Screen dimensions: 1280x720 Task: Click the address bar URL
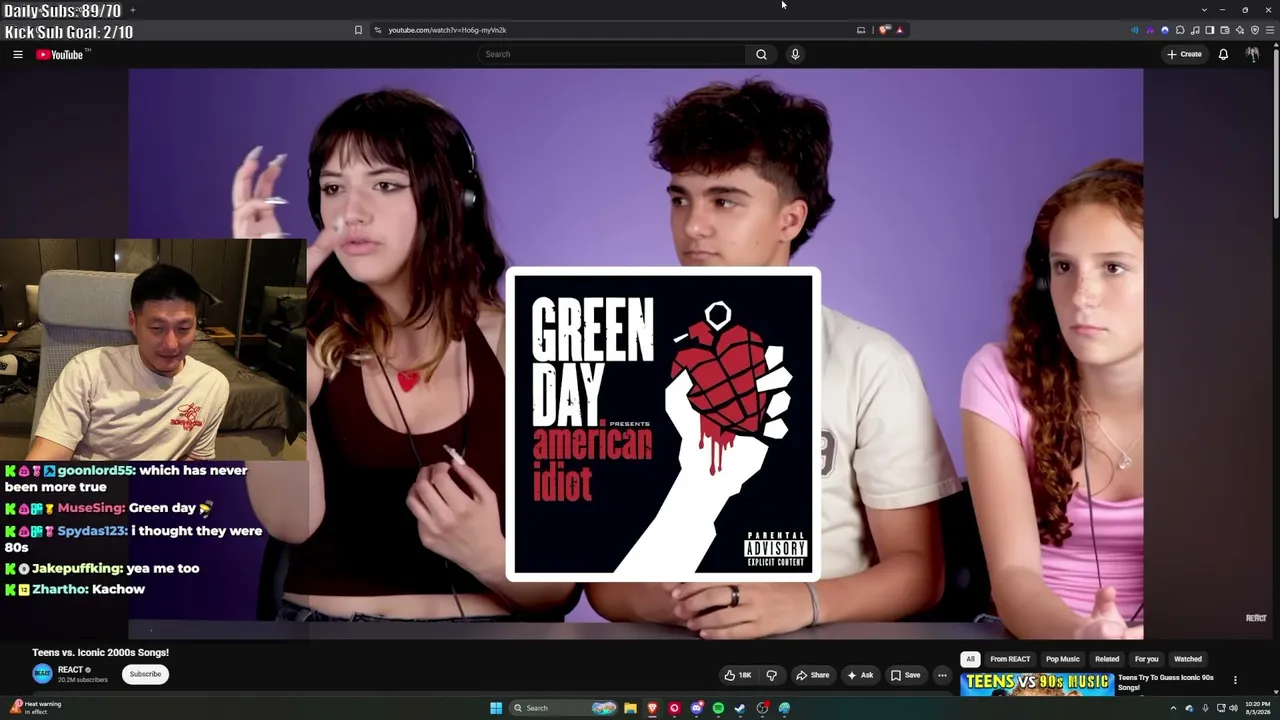coord(447,30)
